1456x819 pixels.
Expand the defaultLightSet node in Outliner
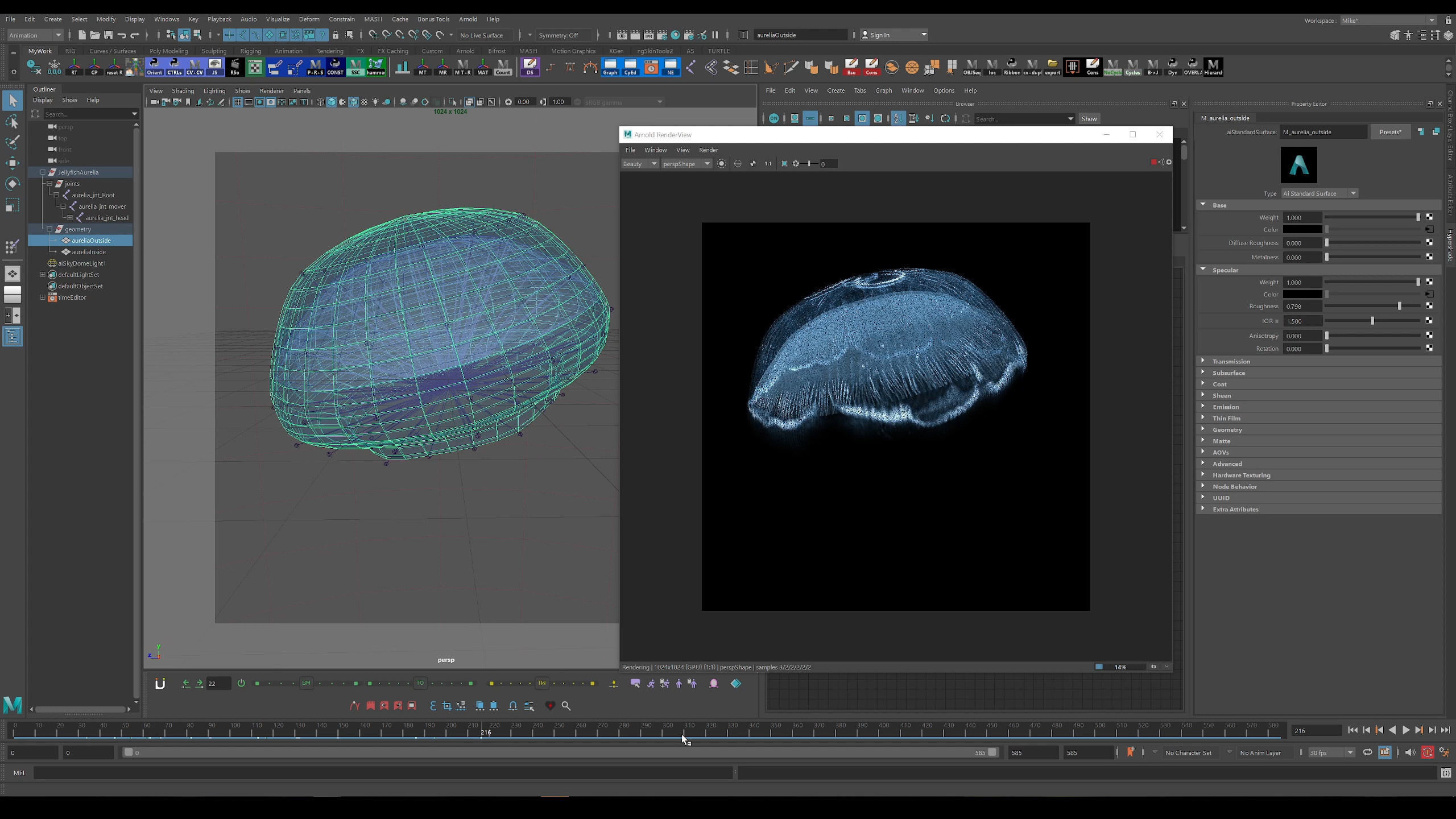pyautogui.click(x=43, y=275)
